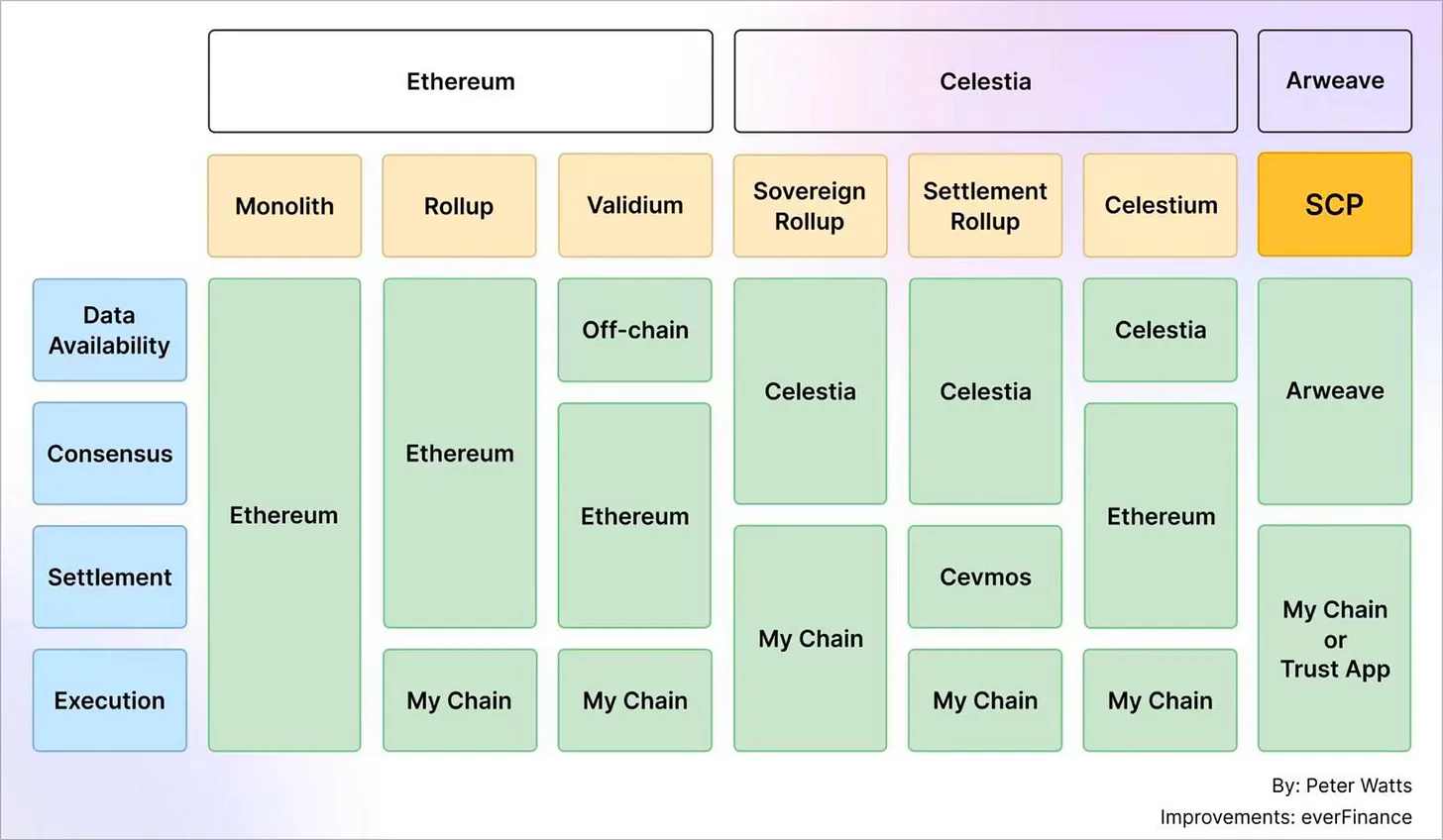Image resolution: width=1443 pixels, height=840 pixels.
Task: Select the Celestium category box
Action: pyautogui.click(x=1161, y=205)
